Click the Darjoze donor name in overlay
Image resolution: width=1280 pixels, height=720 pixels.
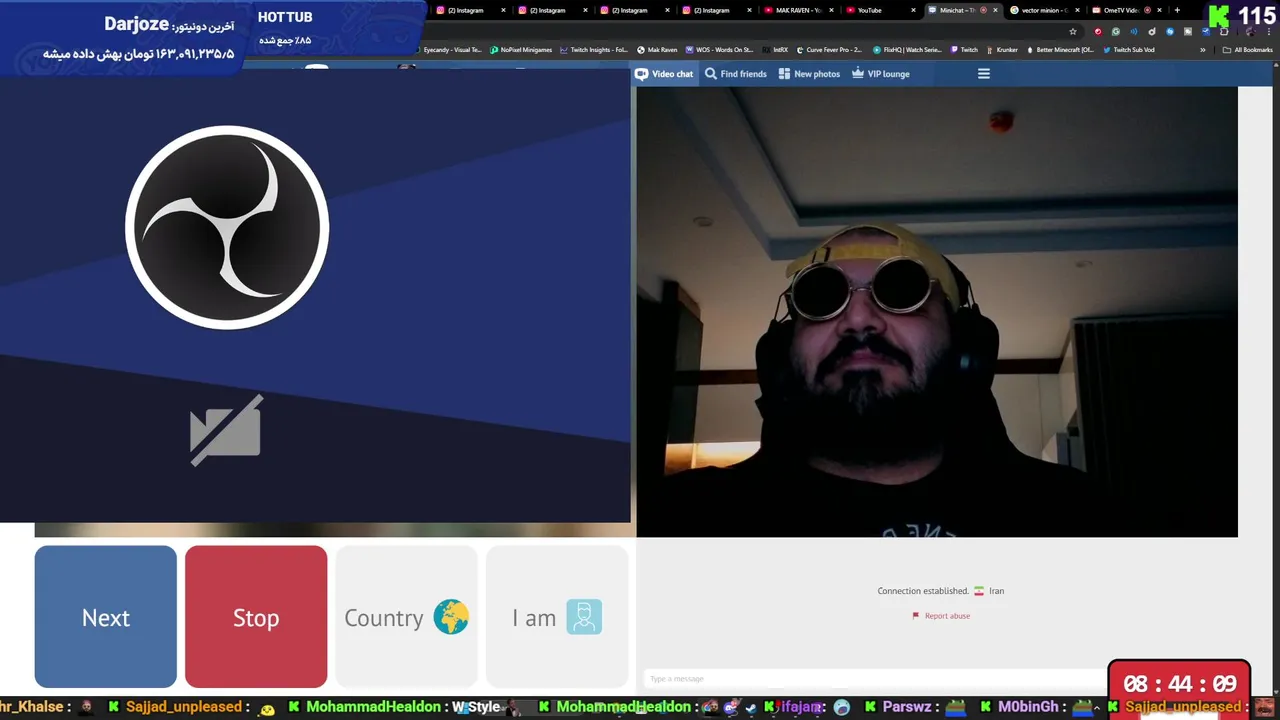click(x=136, y=24)
